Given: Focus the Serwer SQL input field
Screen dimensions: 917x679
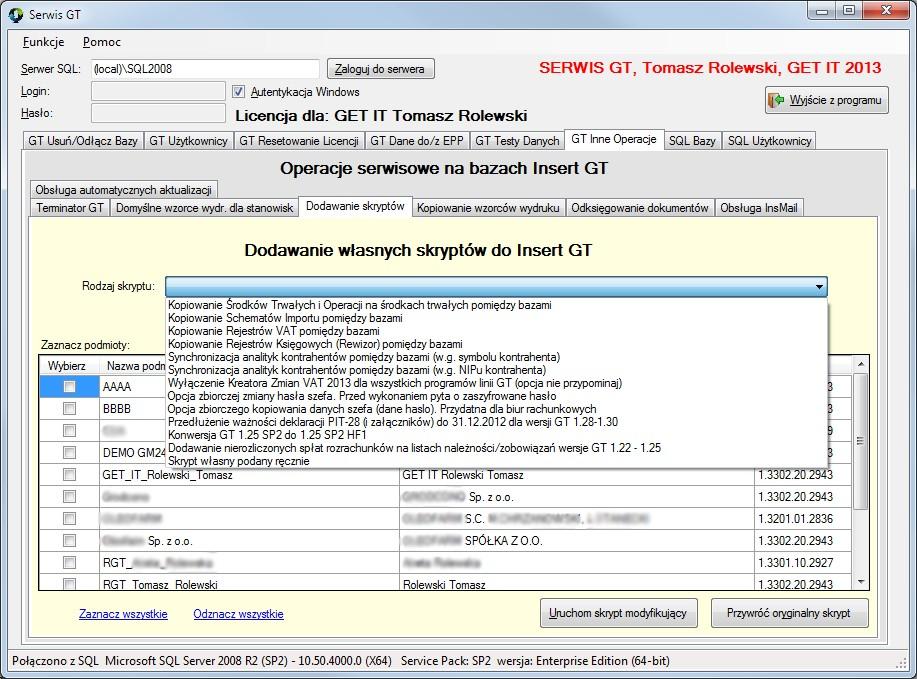Looking at the screenshot, I should (x=205, y=68).
